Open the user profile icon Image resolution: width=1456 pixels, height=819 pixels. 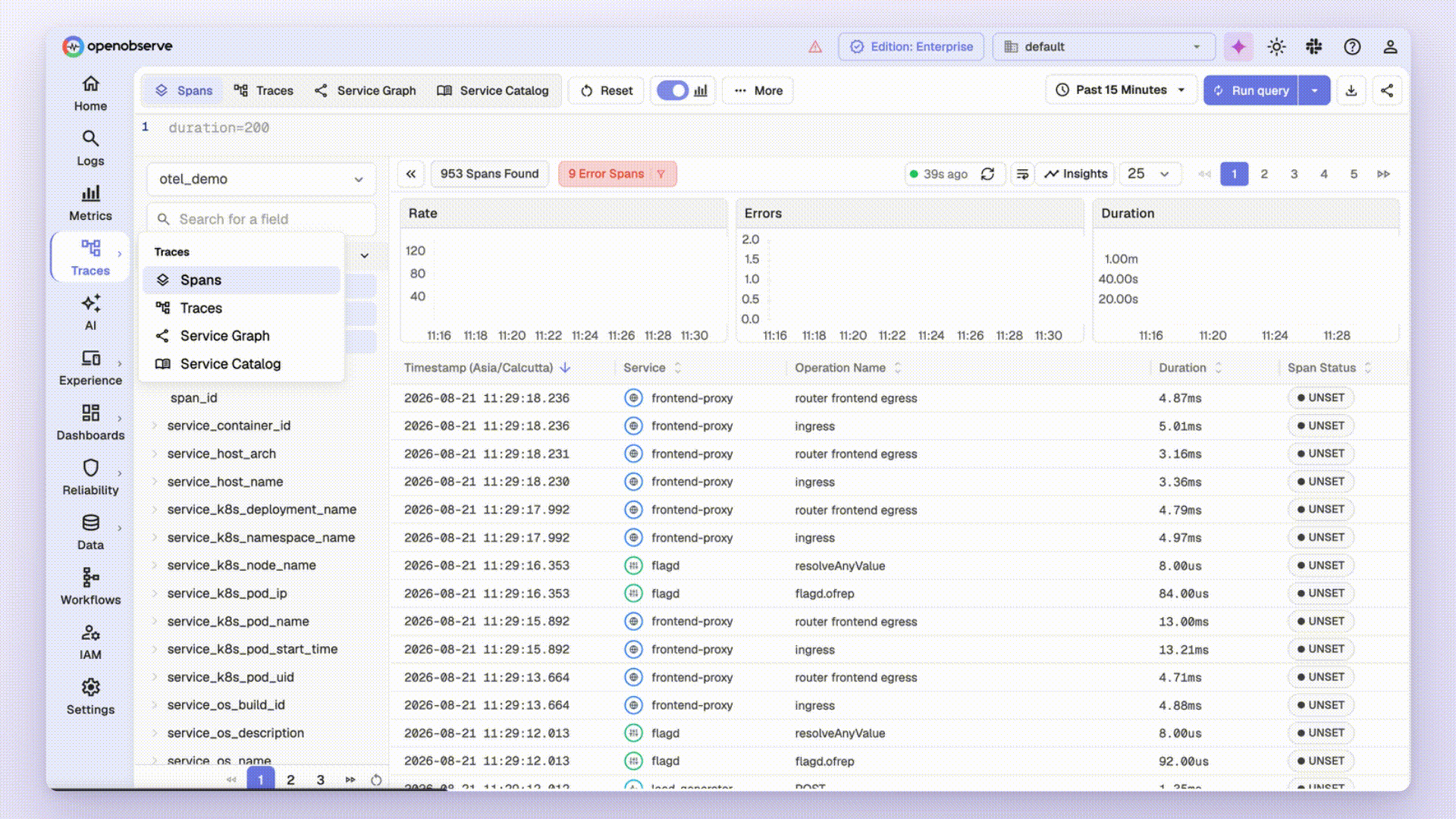click(1390, 47)
